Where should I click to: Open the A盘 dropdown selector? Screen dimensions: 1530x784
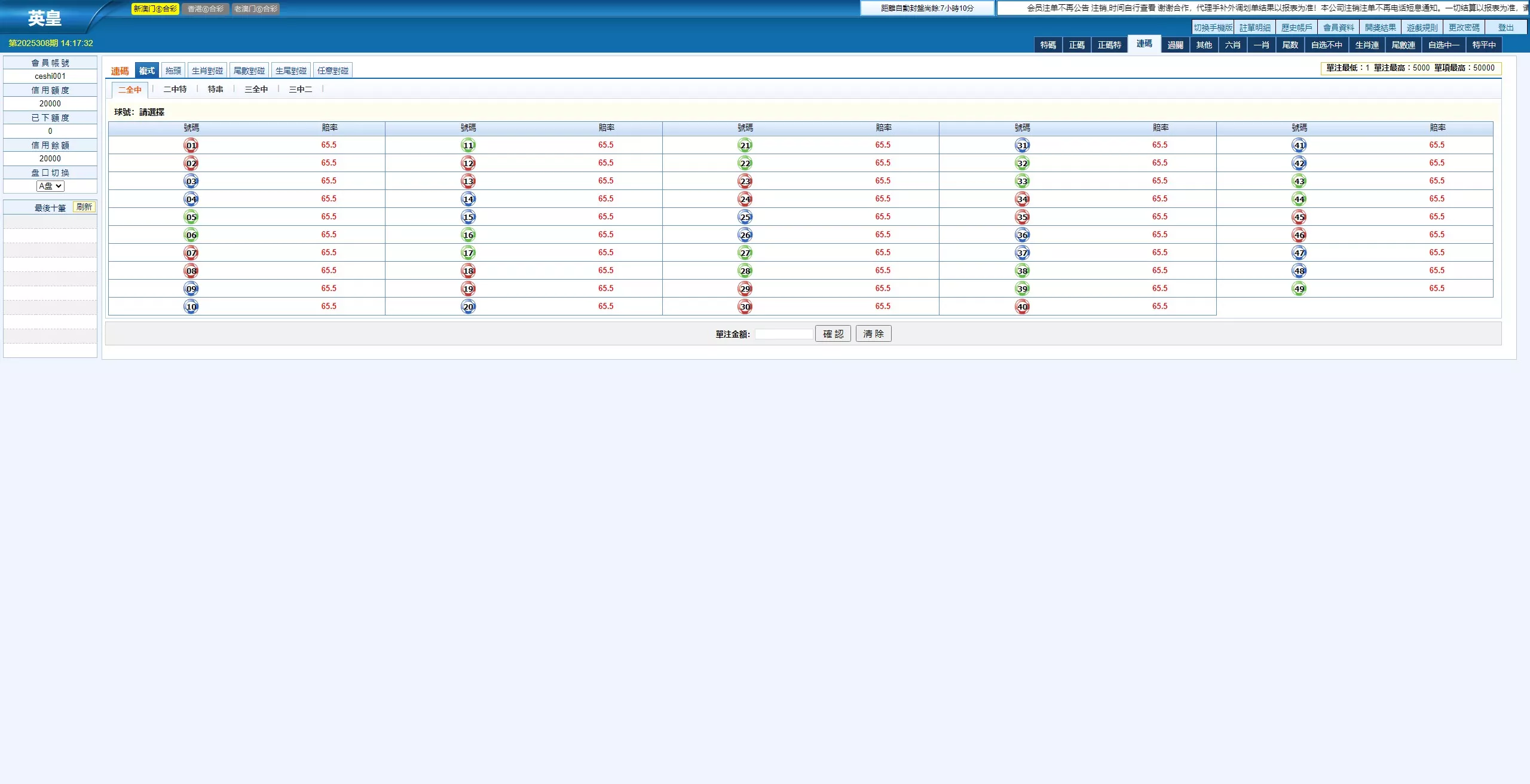coord(50,186)
